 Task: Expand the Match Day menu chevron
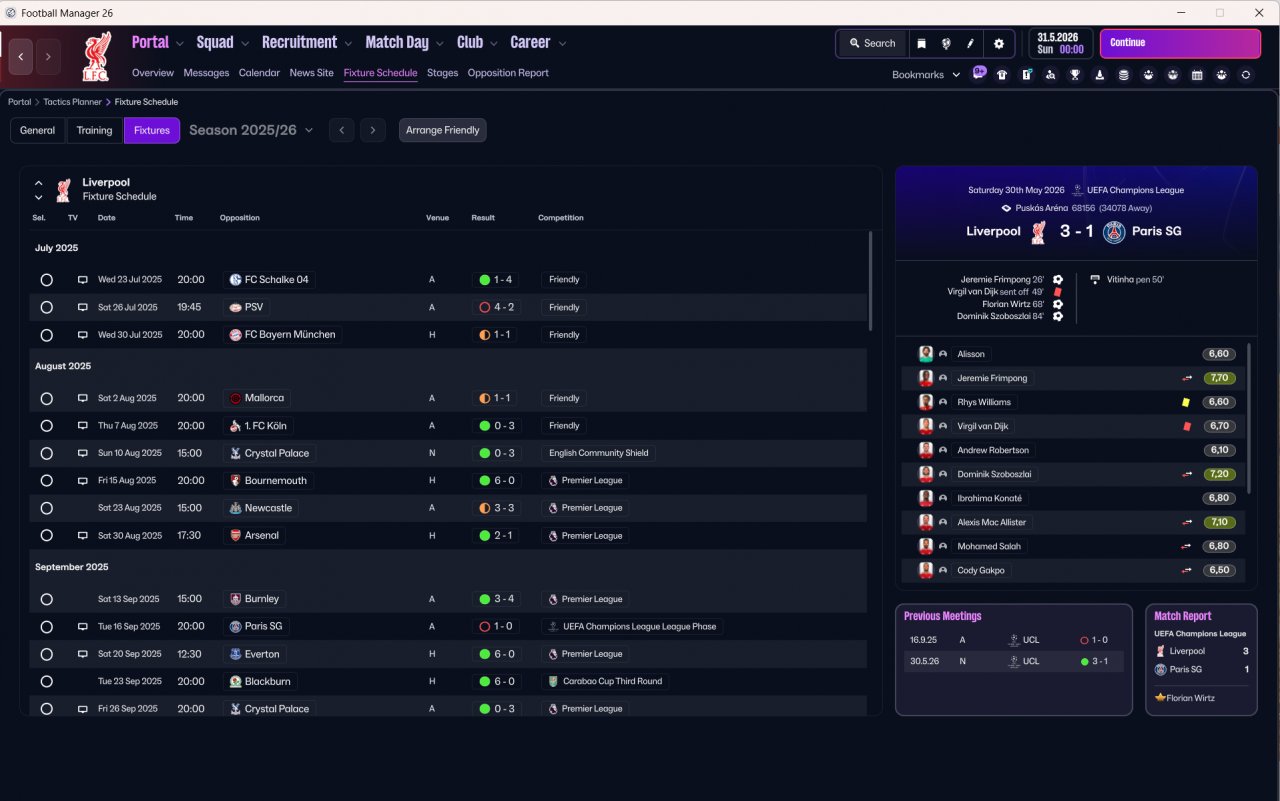[439, 44]
